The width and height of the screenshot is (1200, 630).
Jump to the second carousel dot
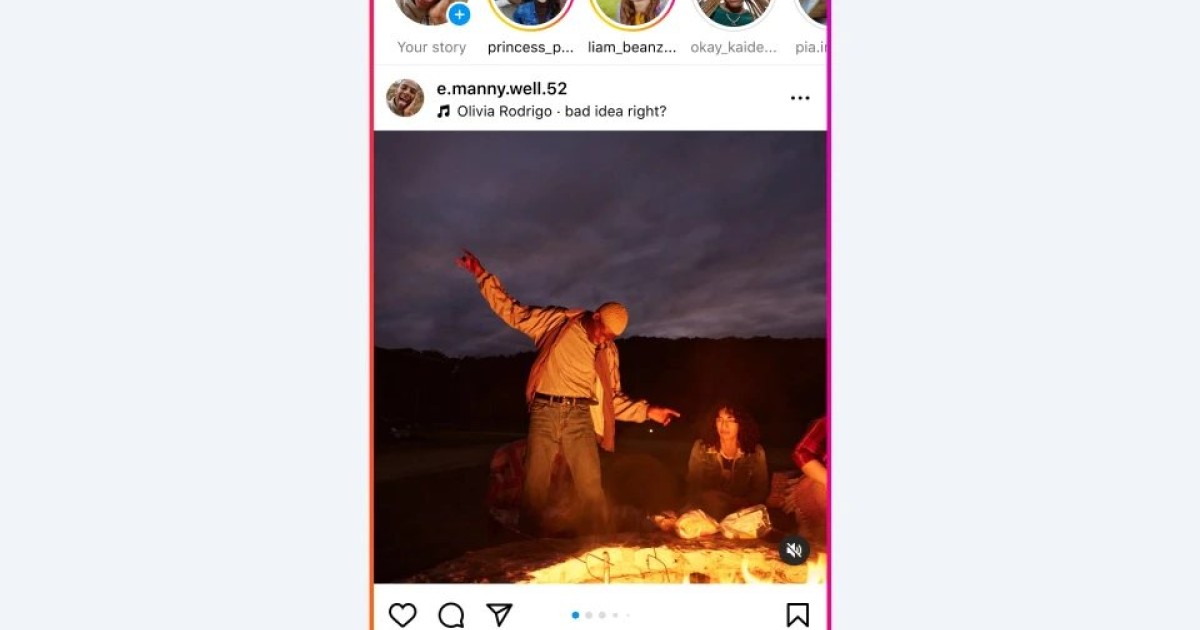(x=589, y=615)
